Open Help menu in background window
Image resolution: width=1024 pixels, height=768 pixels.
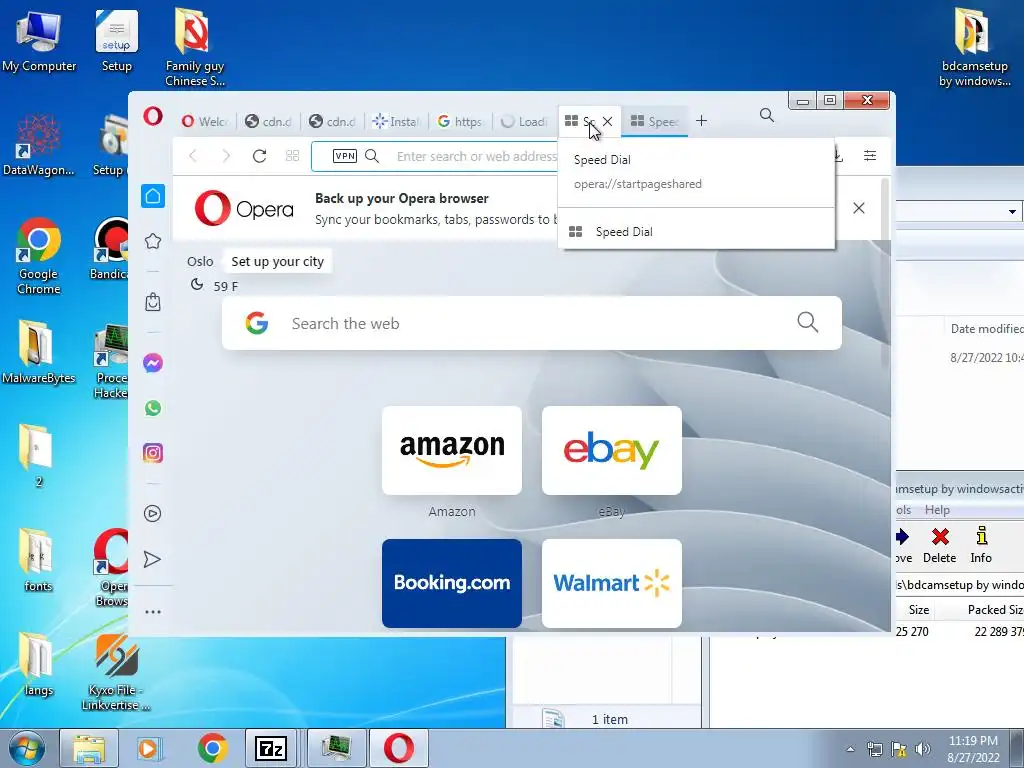pyautogui.click(x=937, y=510)
